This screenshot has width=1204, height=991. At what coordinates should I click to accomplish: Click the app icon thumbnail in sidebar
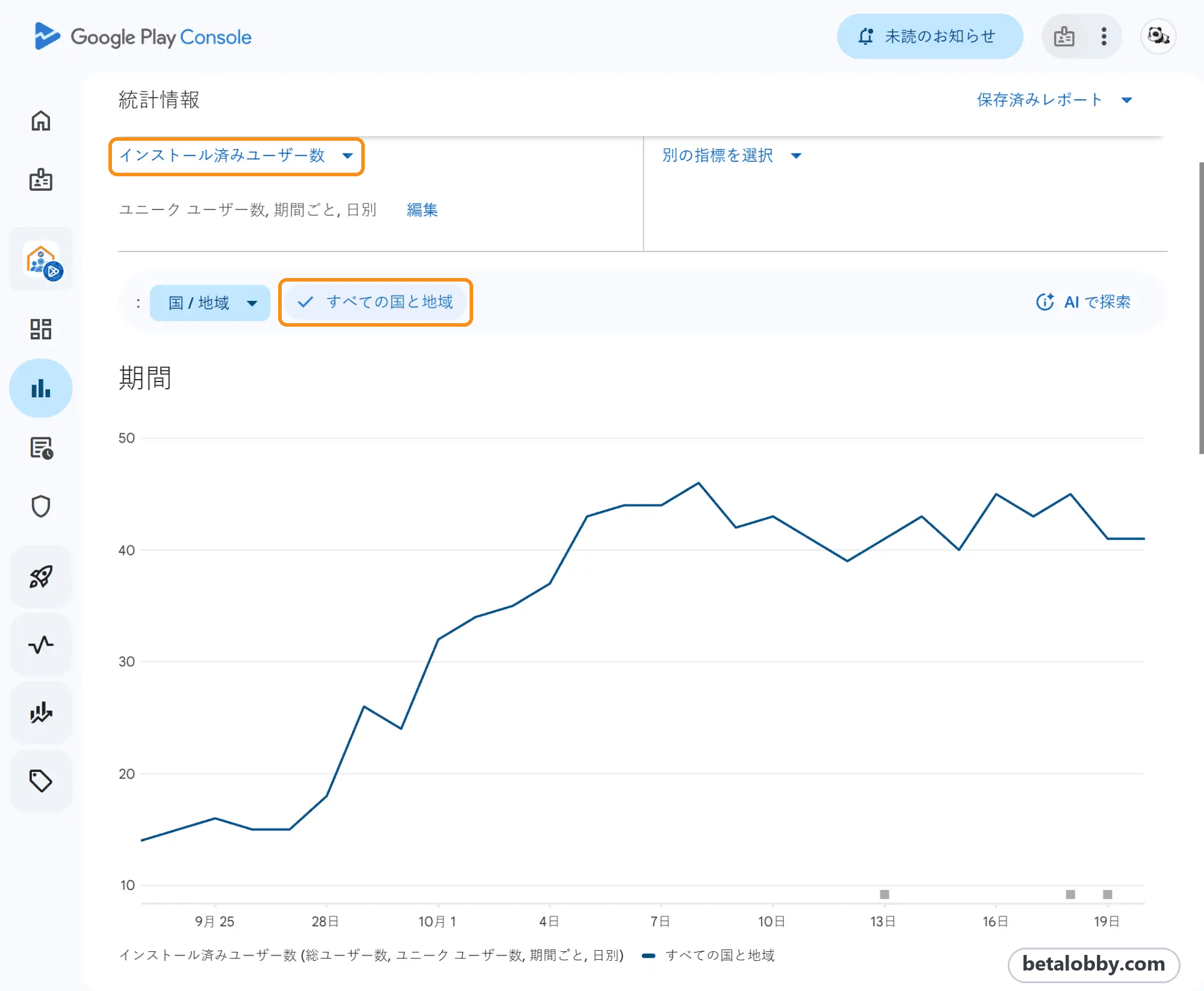coord(41,260)
